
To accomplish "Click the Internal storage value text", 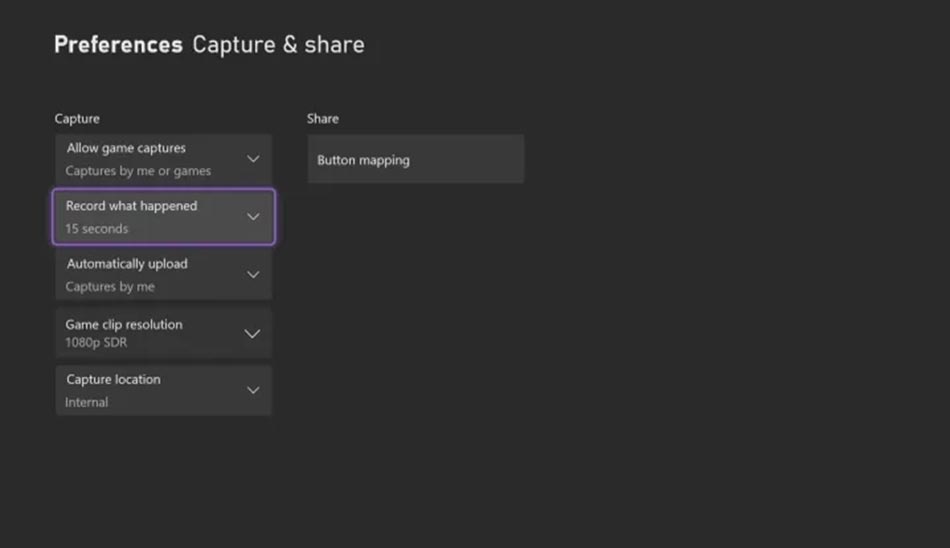I will tap(87, 402).
